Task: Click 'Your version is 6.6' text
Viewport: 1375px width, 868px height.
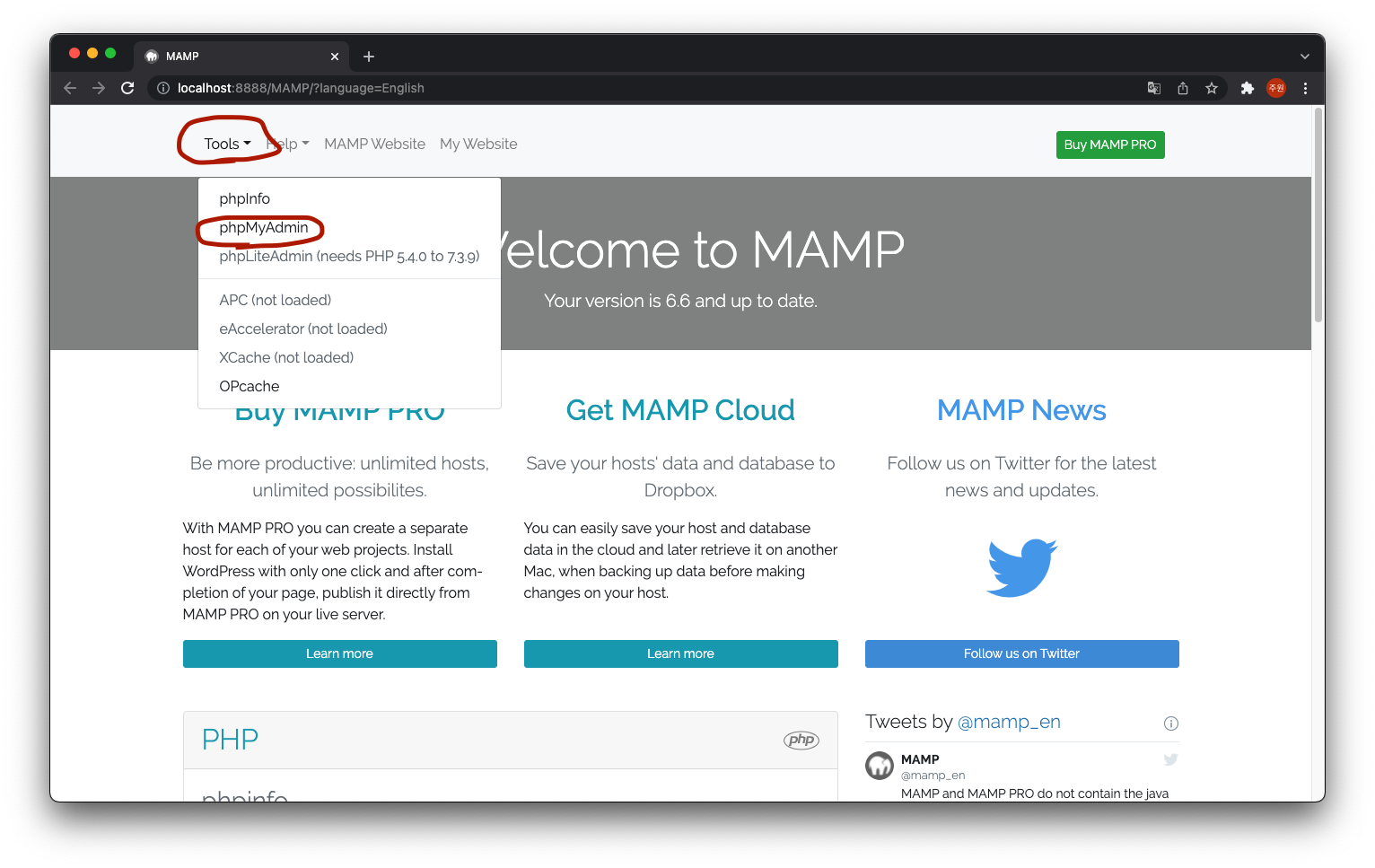Action: pos(680,301)
